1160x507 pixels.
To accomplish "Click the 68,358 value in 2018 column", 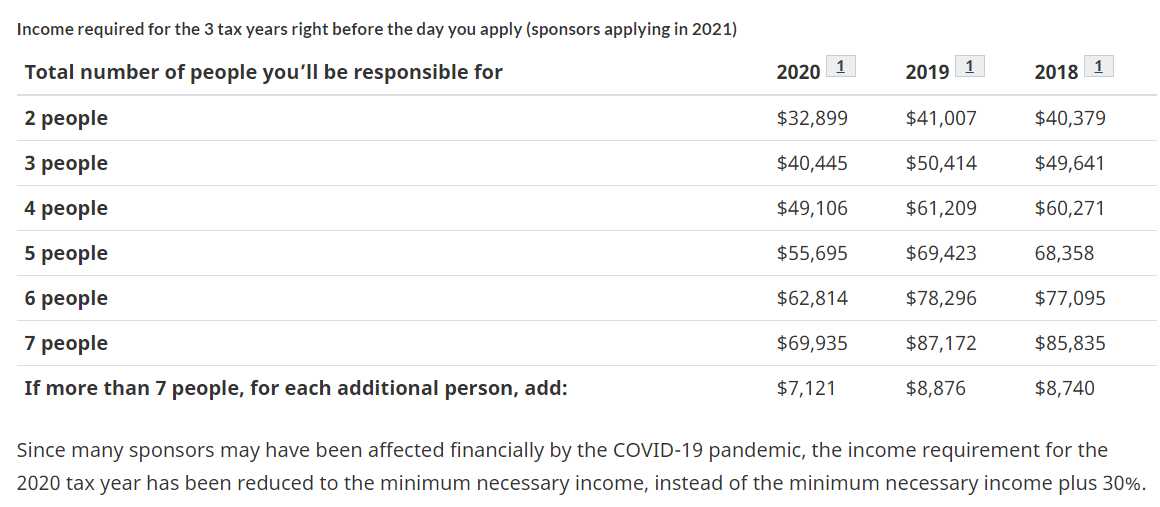I will point(1064,254).
